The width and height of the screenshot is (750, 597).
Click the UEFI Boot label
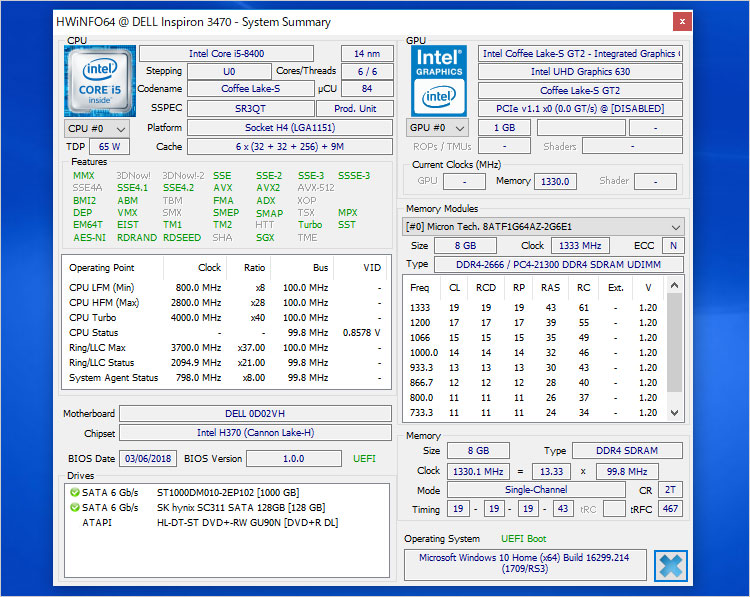(523, 539)
